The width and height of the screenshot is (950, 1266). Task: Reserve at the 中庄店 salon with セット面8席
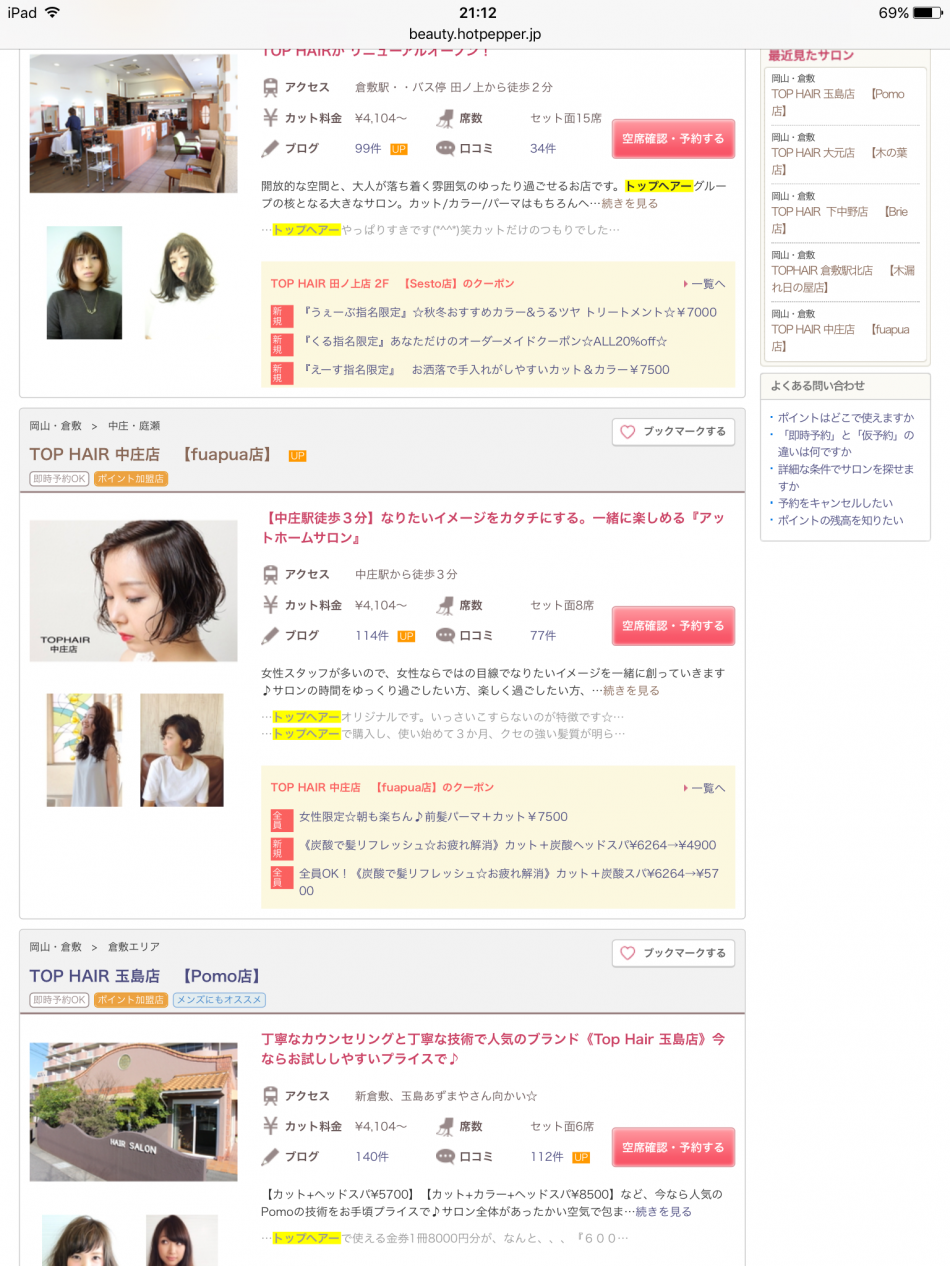[673, 626]
